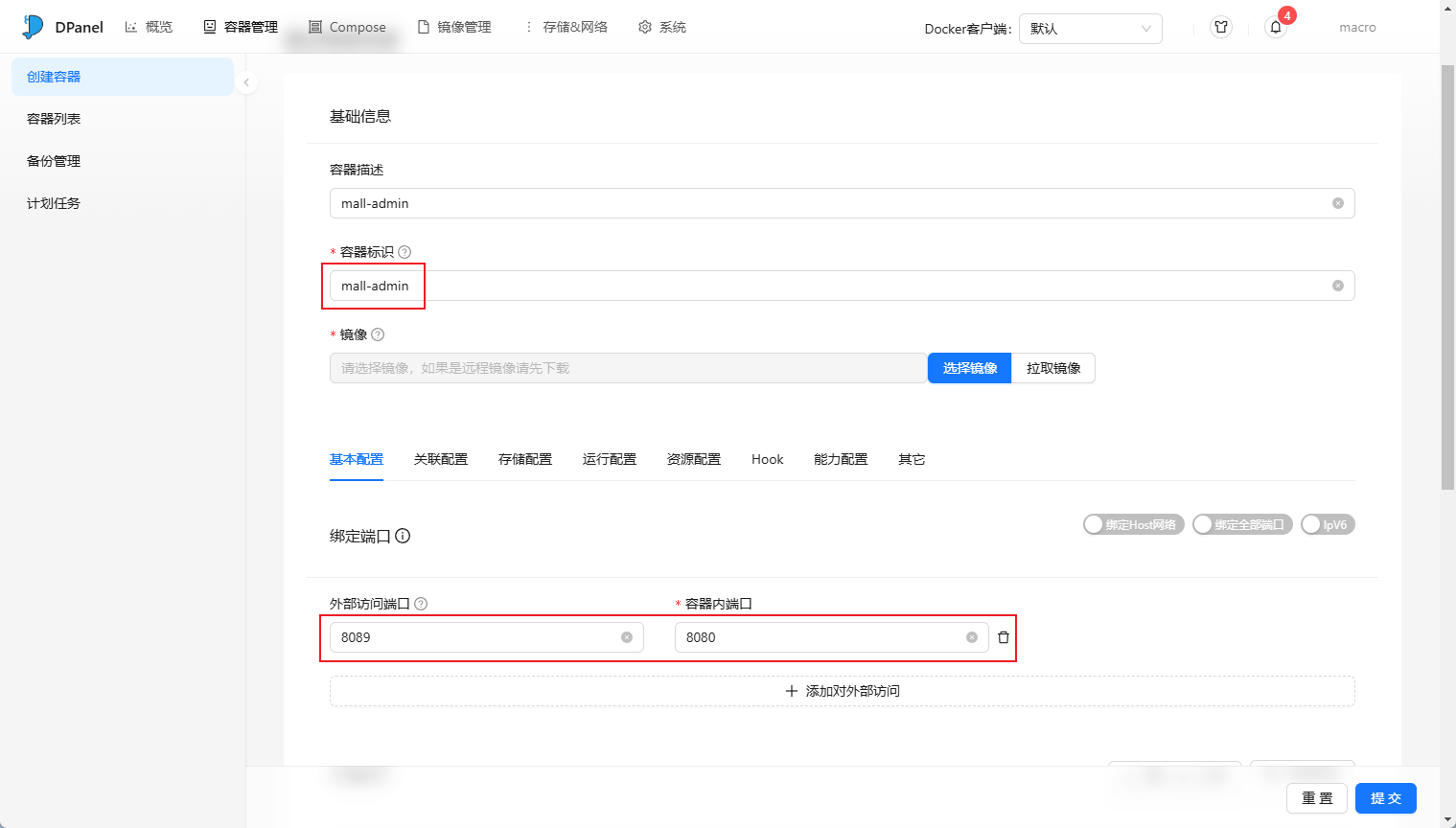Screen dimensions: 1456x828
Task: Clear the 8089 external port value
Action: (x=627, y=637)
